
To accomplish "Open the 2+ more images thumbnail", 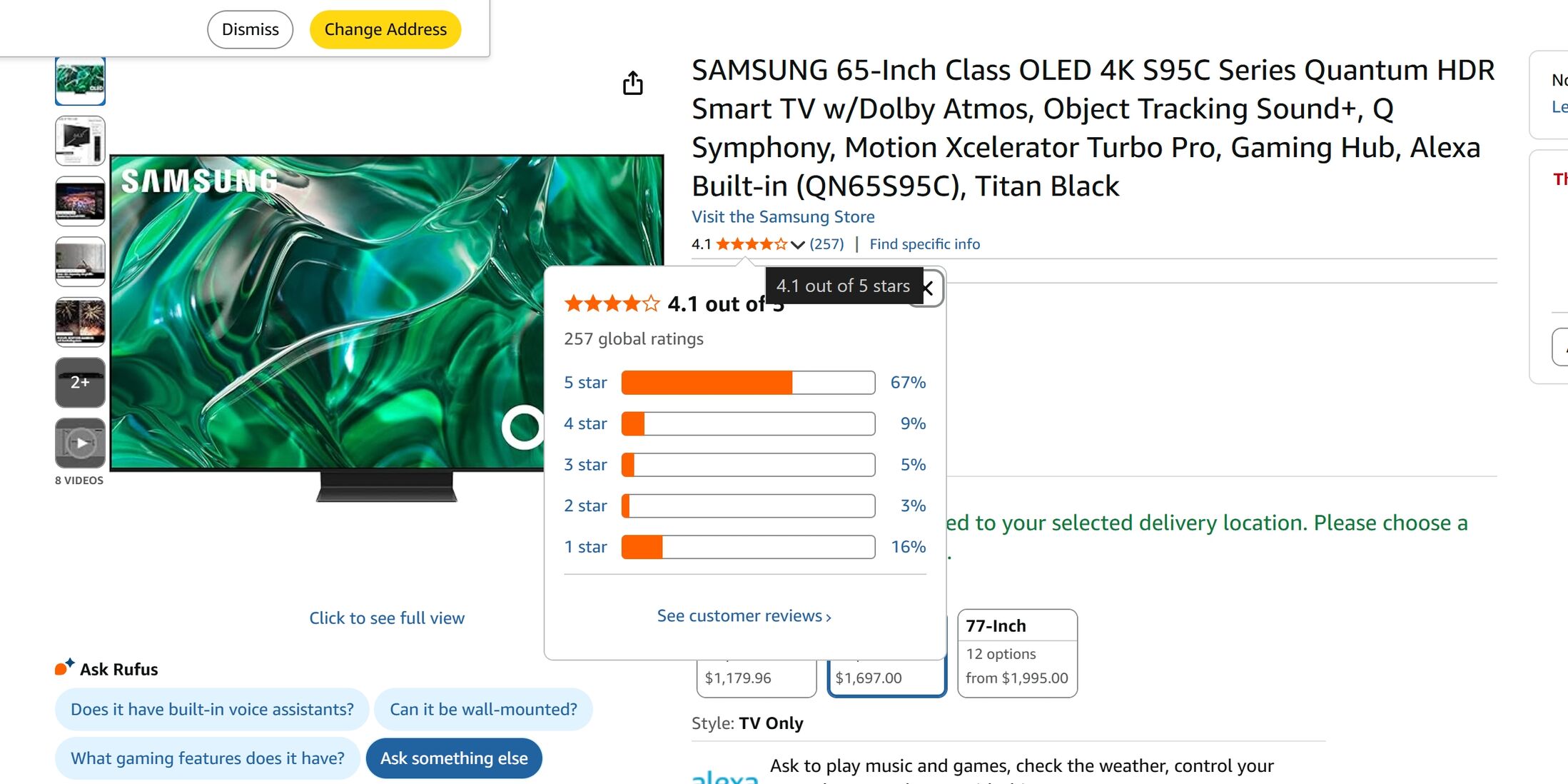I will pyautogui.click(x=81, y=383).
